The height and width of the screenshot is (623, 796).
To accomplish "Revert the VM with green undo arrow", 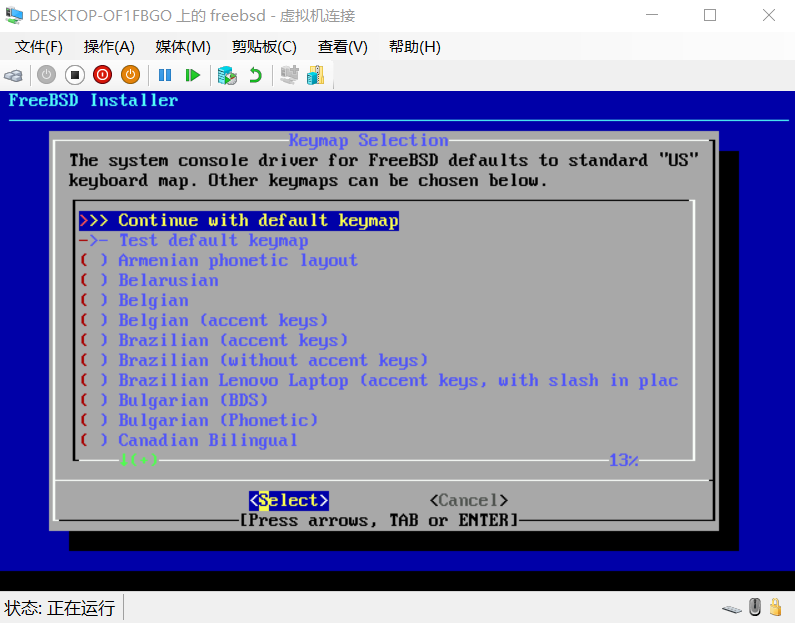I will coord(255,76).
